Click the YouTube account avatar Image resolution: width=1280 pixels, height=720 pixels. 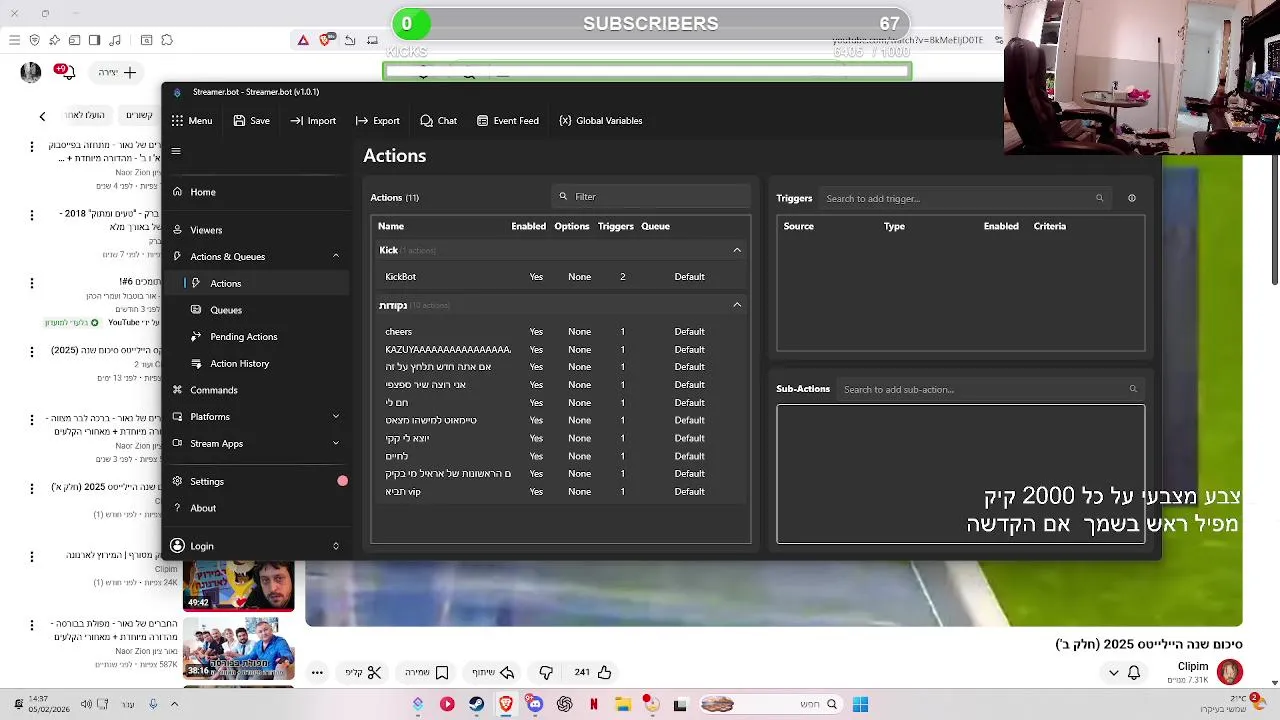coord(31,72)
